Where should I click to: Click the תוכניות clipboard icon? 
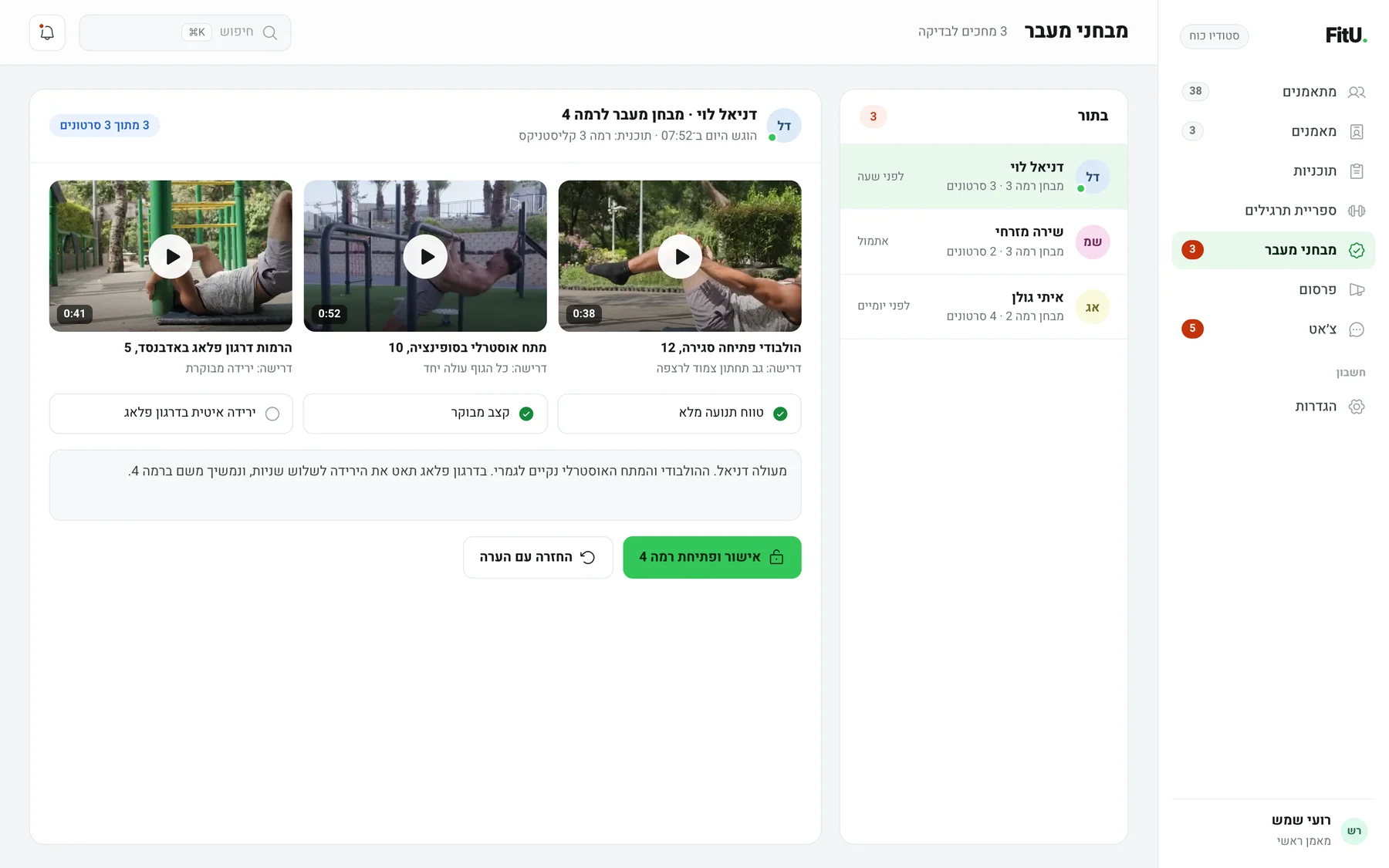[1357, 171]
